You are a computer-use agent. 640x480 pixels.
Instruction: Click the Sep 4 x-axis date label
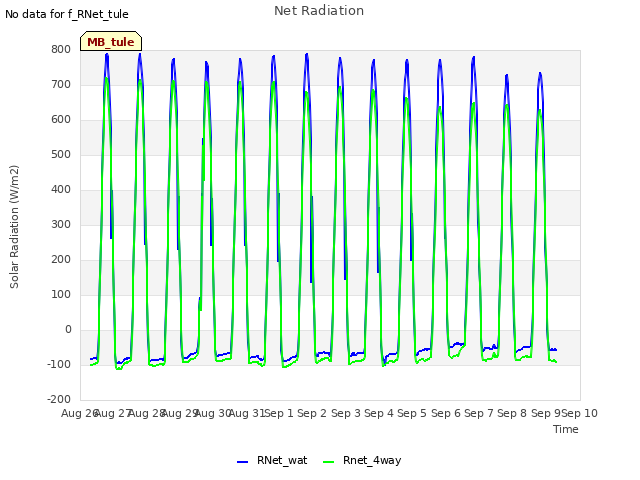coord(379,413)
